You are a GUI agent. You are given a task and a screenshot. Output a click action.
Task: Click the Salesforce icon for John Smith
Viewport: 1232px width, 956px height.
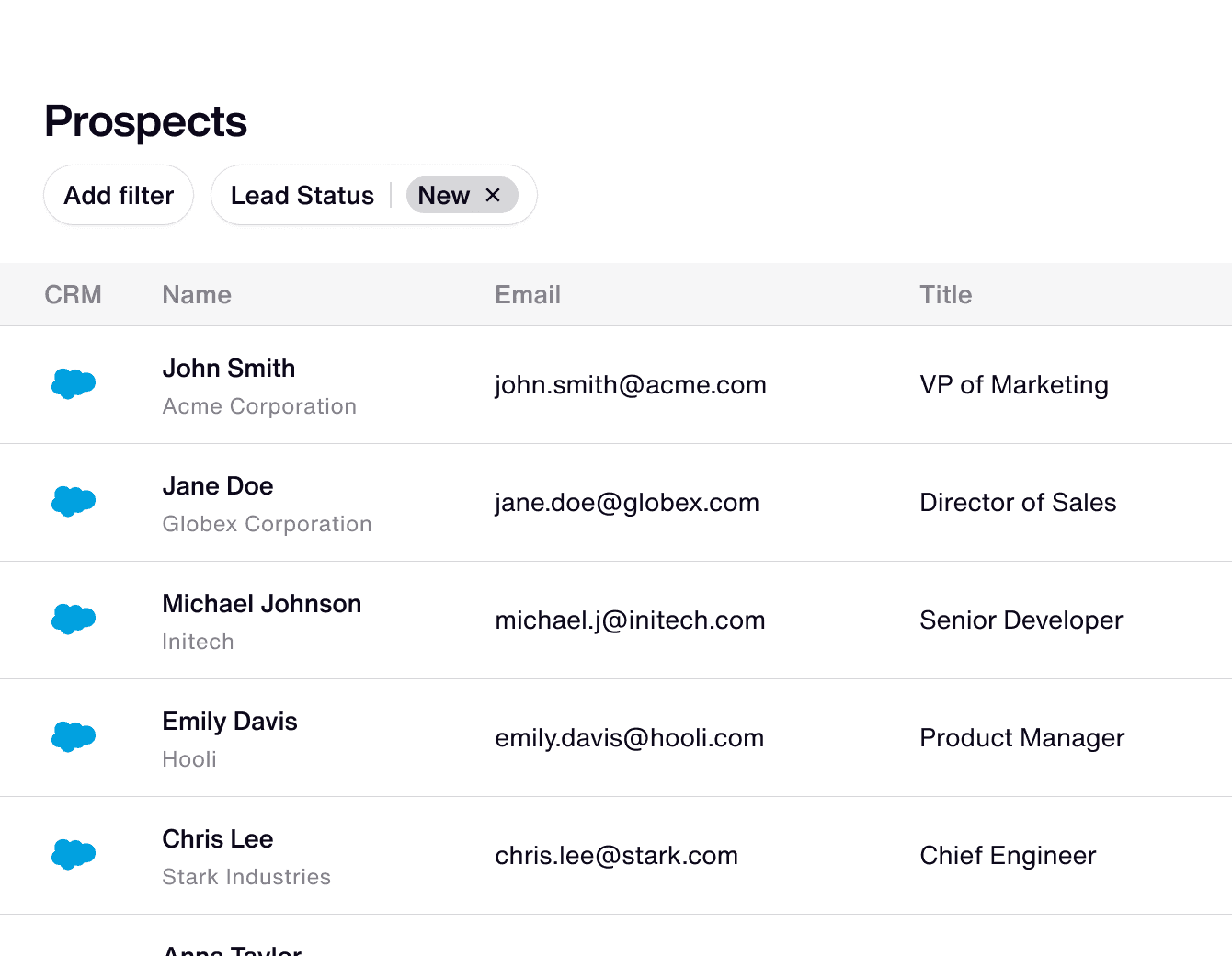74,383
